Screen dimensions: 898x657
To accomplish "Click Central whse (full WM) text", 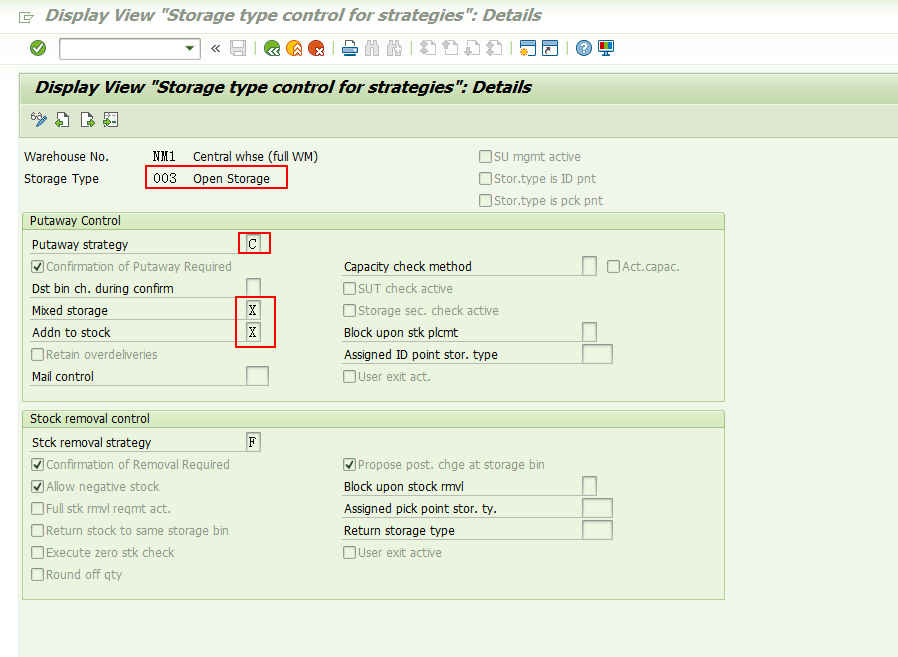I will (255, 156).
